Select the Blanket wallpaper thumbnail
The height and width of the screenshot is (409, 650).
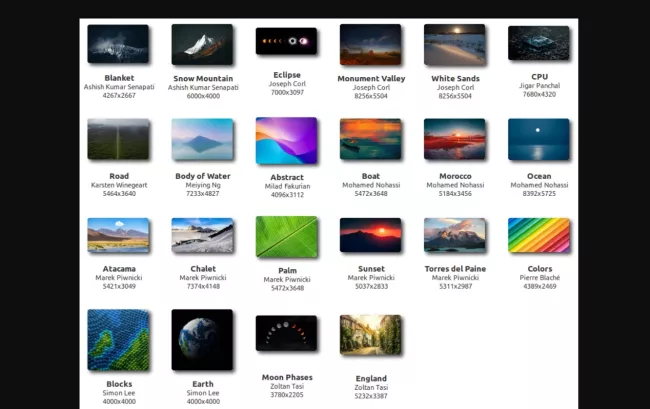pyautogui.click(x=118, y=44)
